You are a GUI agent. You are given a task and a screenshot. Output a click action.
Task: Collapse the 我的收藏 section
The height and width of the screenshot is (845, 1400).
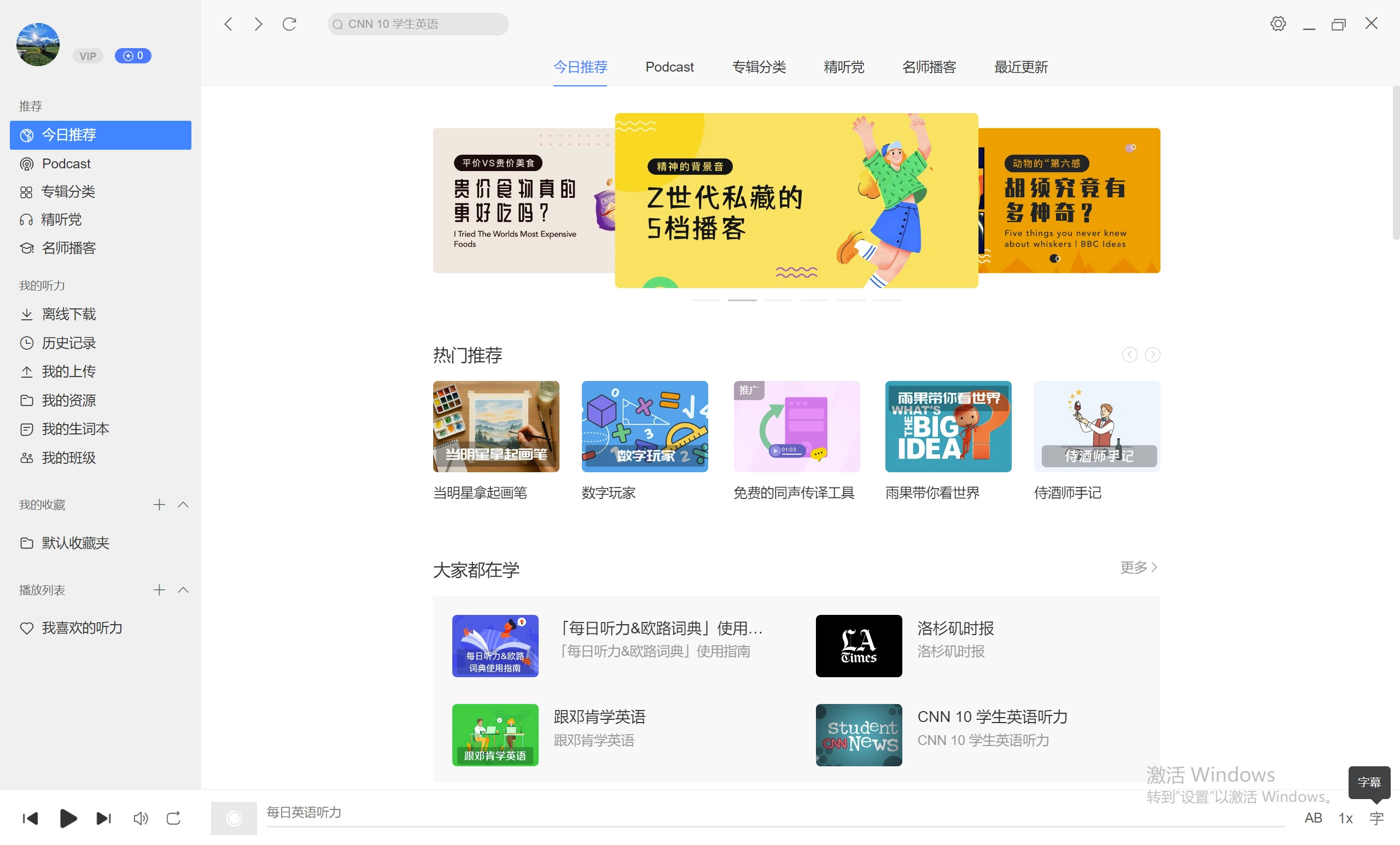click(183, 504)
